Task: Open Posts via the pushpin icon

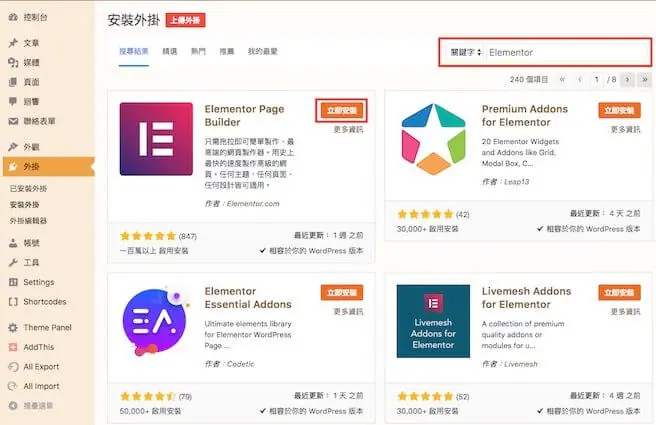Action: click(x=13, y=43)
